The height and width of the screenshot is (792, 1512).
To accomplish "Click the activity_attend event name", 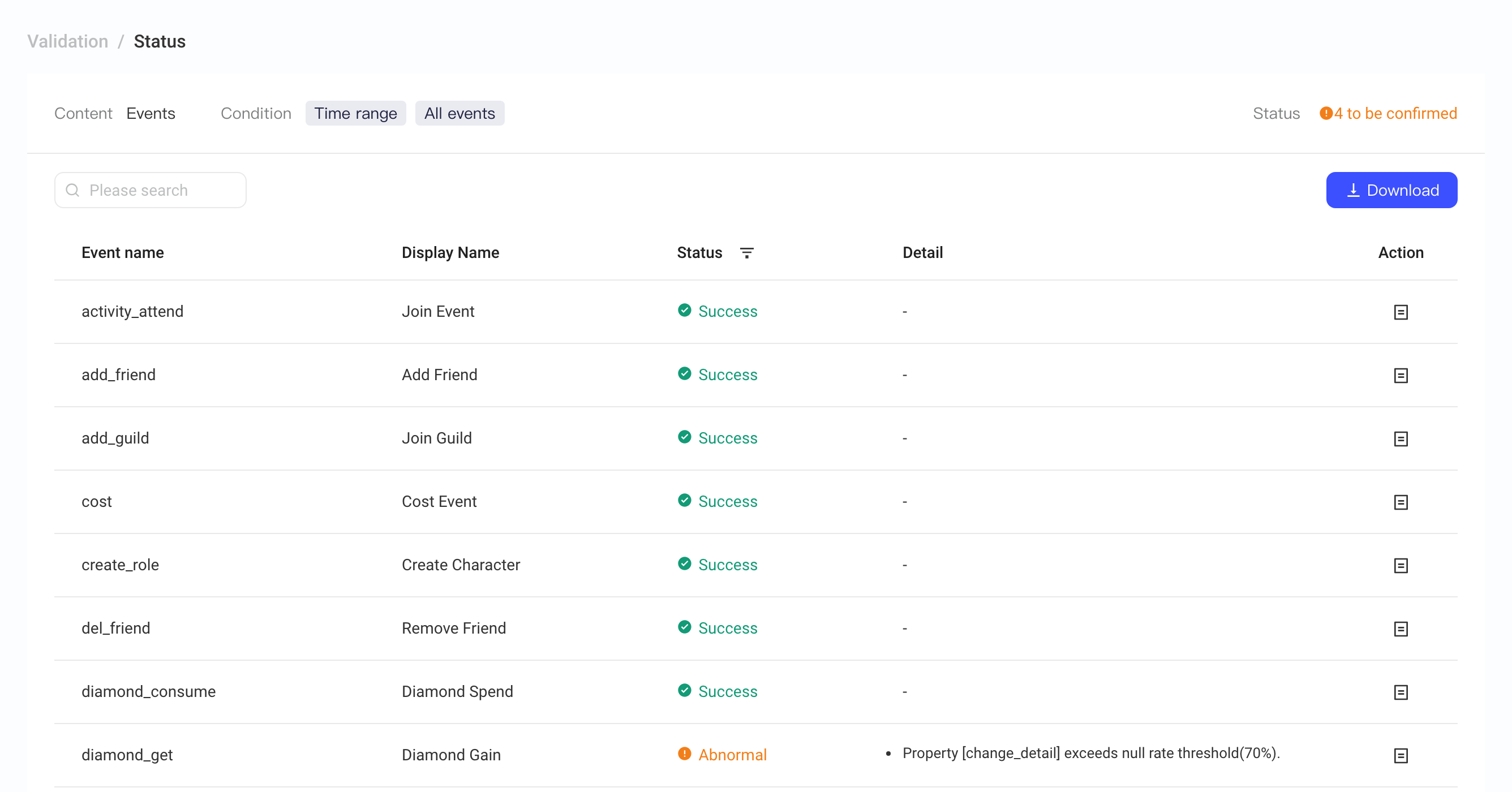I will click(132, 312).
